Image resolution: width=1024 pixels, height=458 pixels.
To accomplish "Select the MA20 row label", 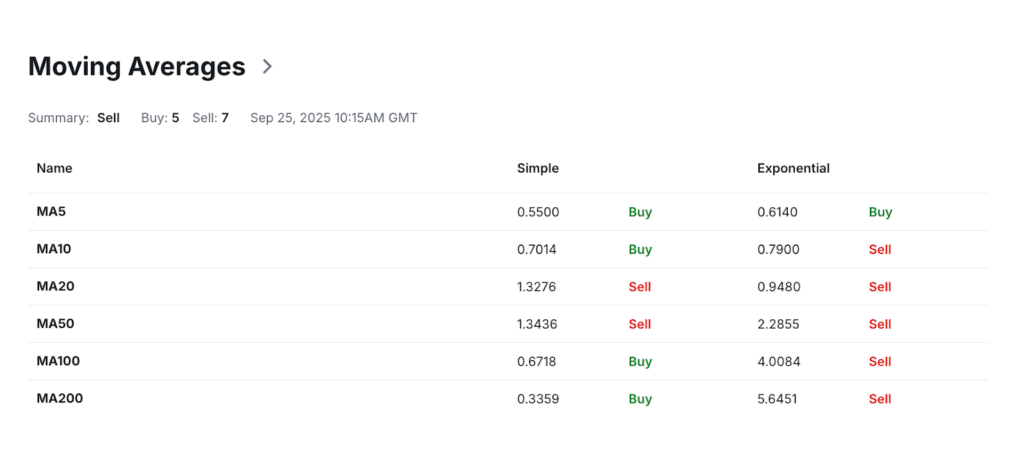I will point(56,286).
